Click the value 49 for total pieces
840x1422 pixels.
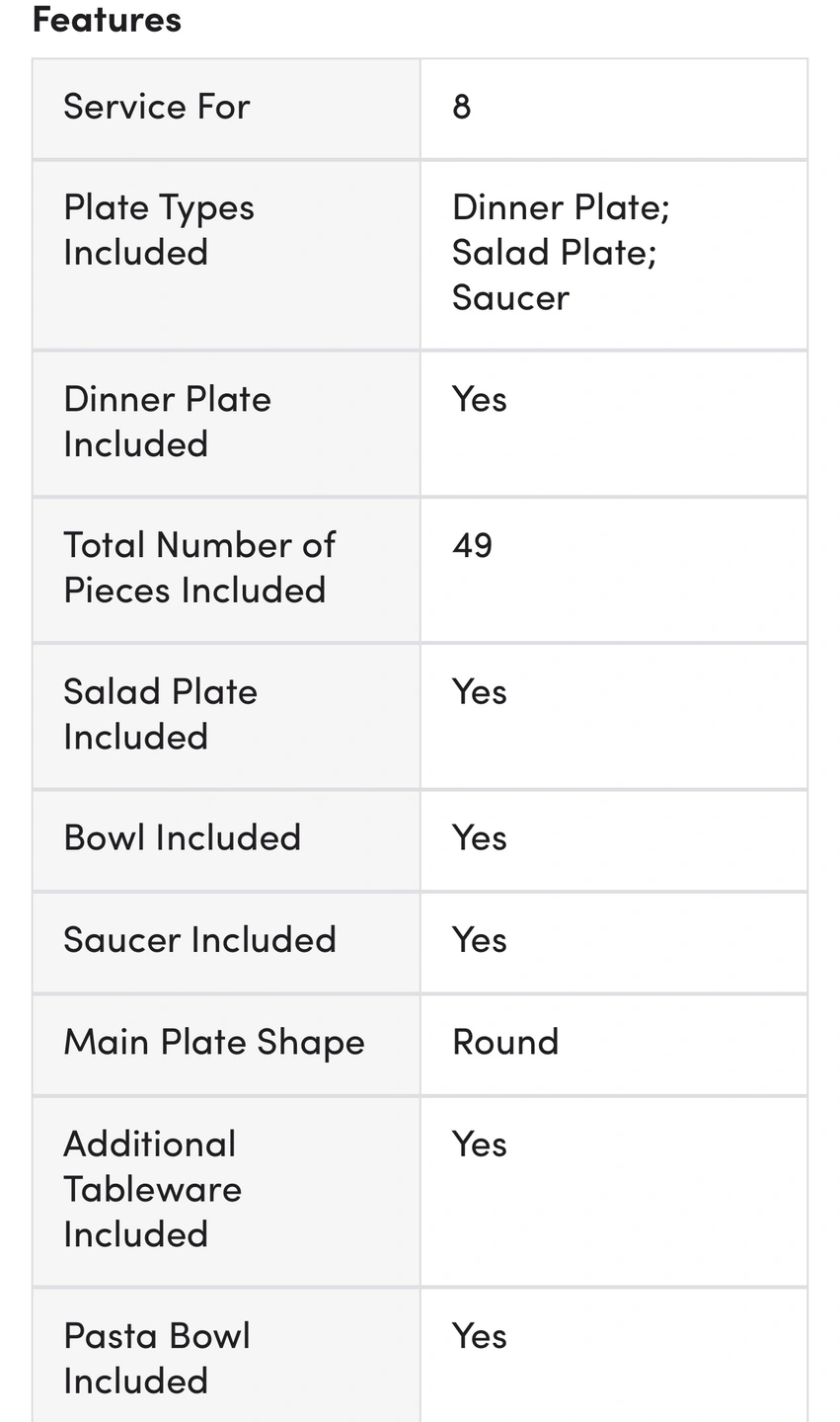pyautogui.click(x=473, y=546)
